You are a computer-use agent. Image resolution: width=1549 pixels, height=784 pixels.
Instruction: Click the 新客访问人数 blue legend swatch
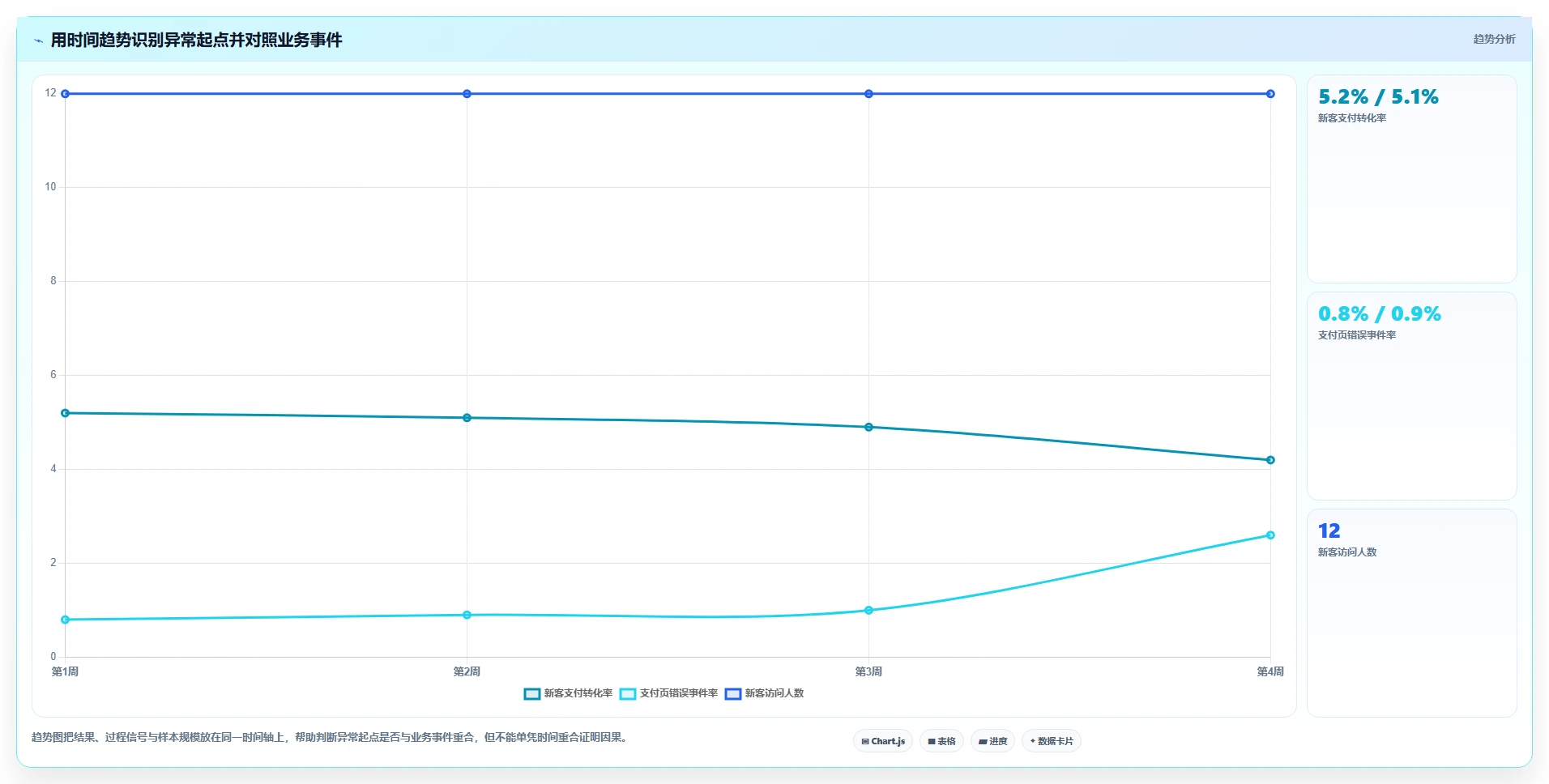pyautogui.click(x=733, y=694)
